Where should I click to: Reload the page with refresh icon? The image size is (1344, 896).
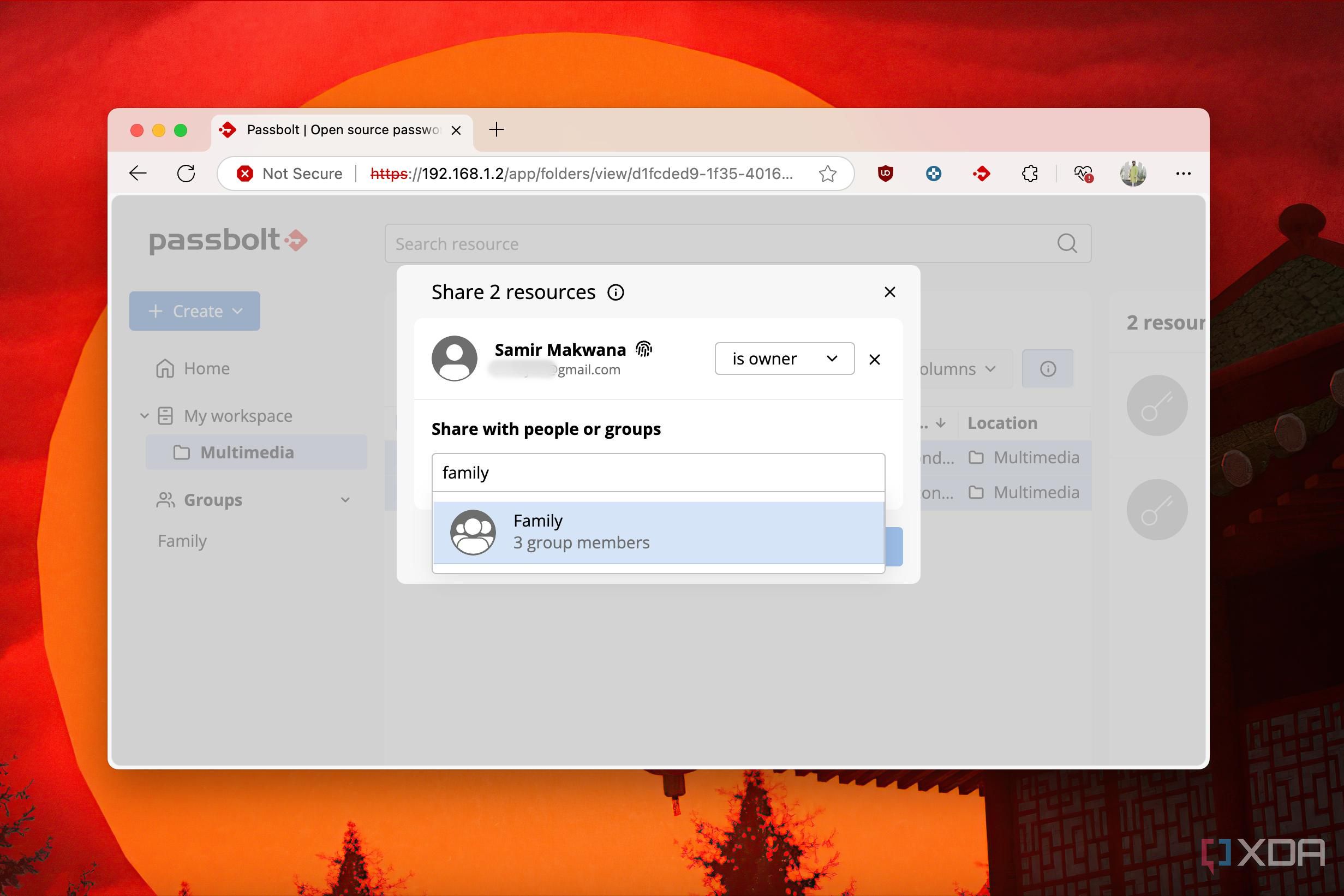tap(186, 173)
